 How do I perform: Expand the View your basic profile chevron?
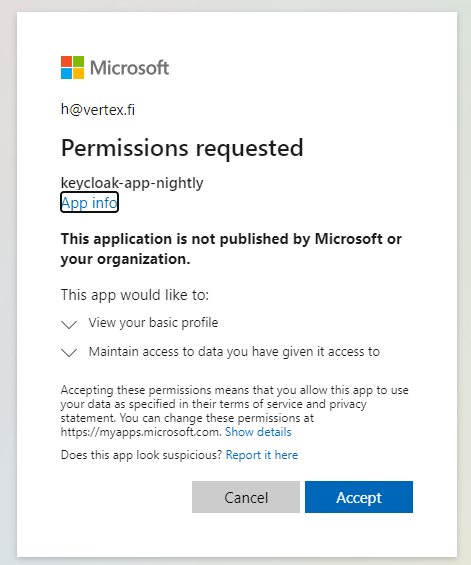pos(69,324)
